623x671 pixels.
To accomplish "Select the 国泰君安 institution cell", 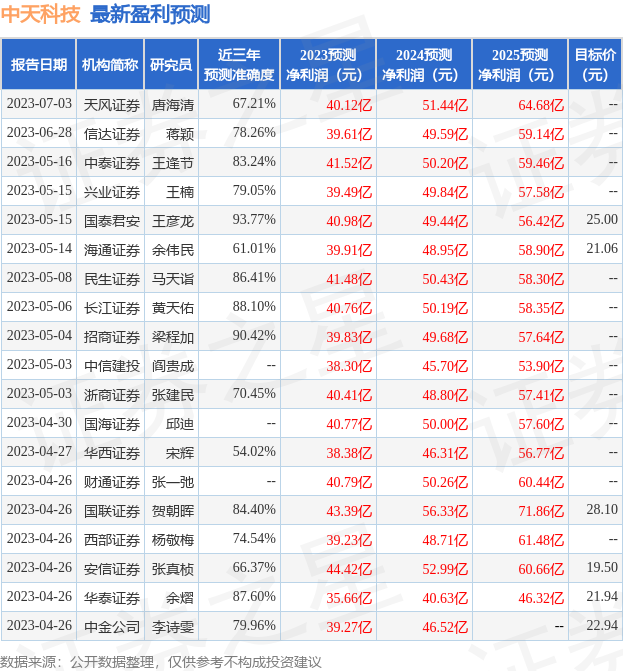I will click(x=112, y=221).
